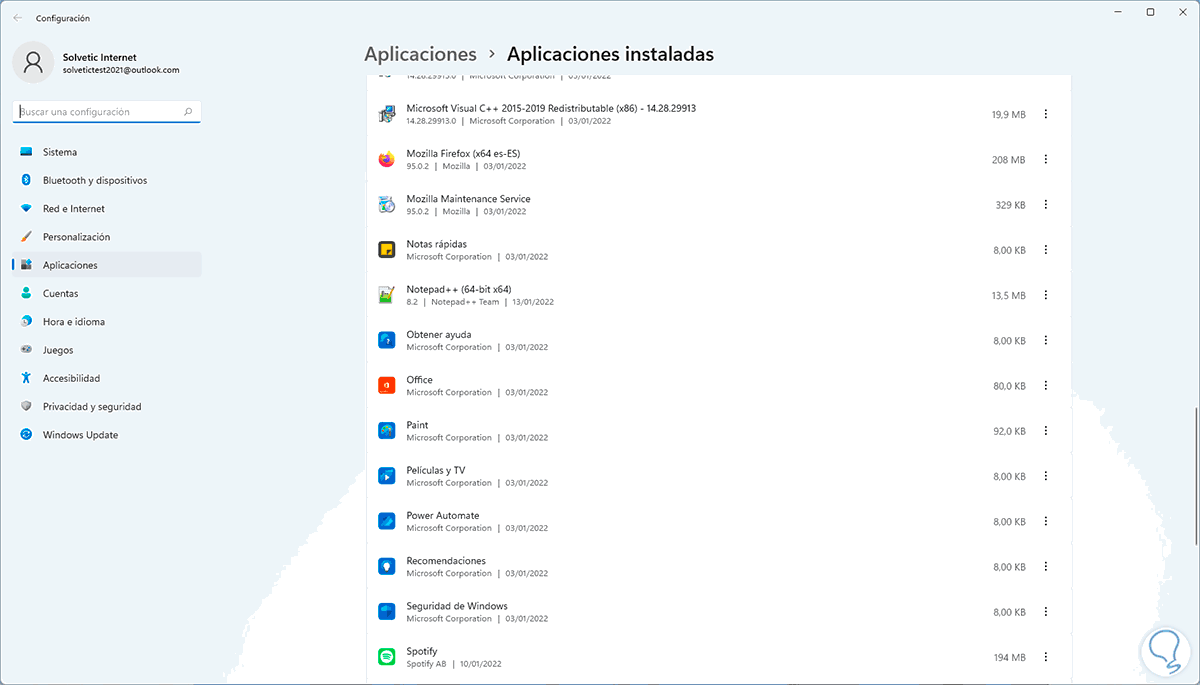Open the Cuentas section
Viewport: 1200px width, 685px height.
pos(107,294)
